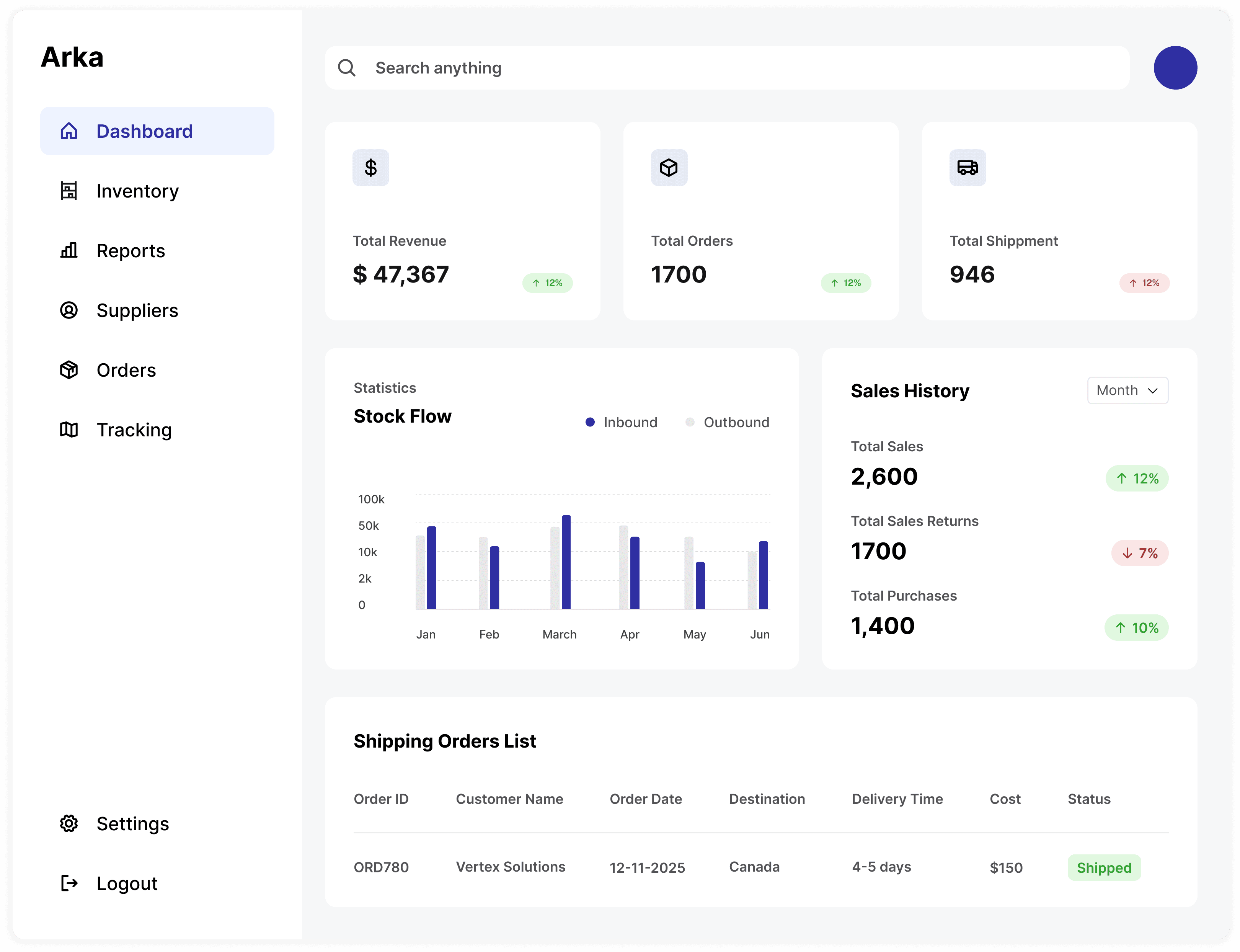Click the Orders package icon
The height and width of the screenshot is (952, 1240).
click(69, 370)
